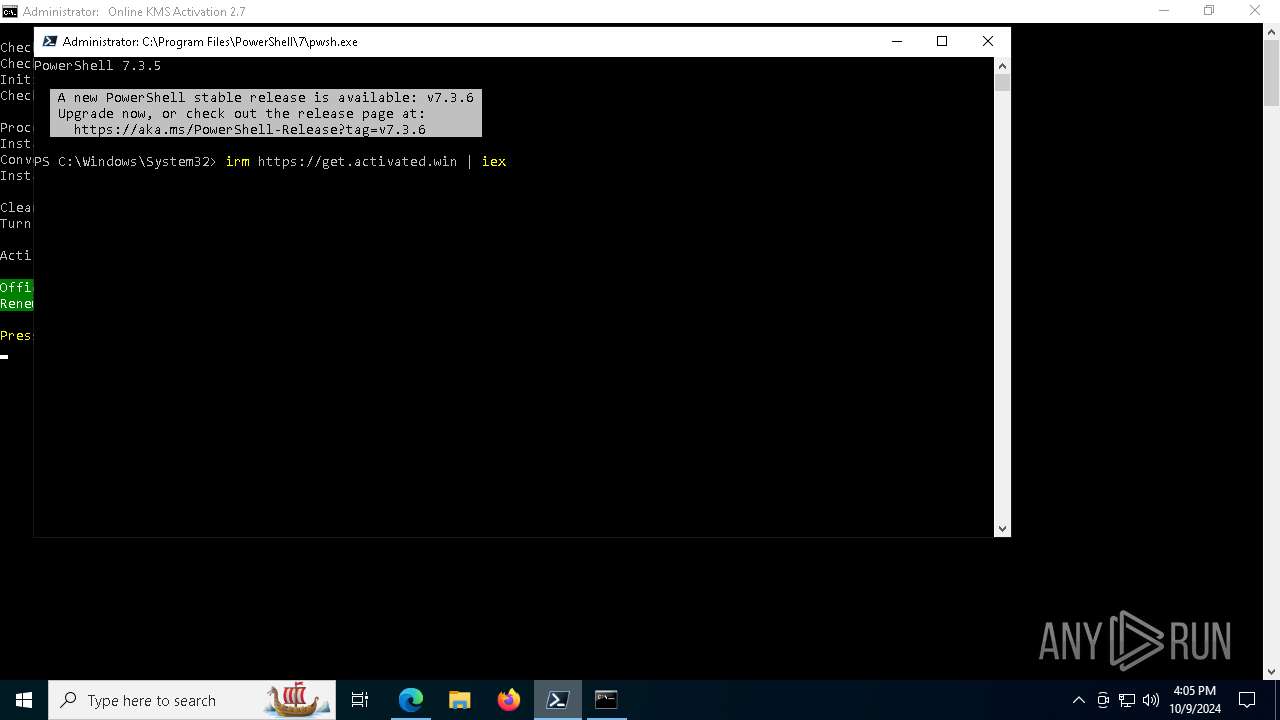Open File Explorer from the taskbar

click(460, 700)
